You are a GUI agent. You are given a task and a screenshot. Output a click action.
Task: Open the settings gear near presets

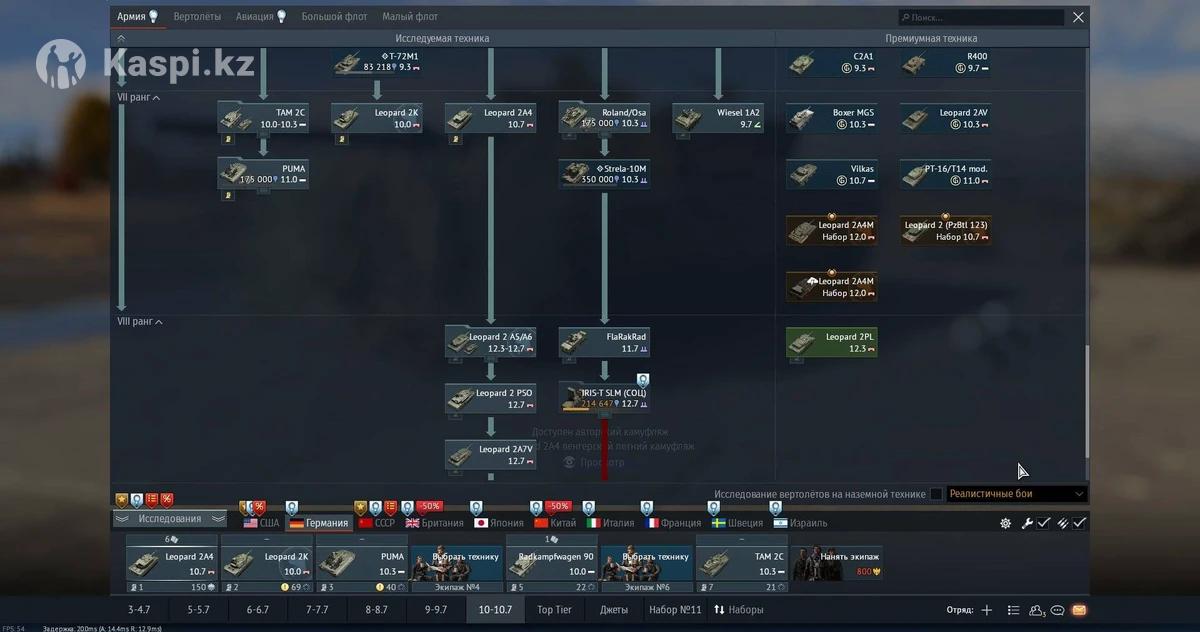pyautogui.click(x=1005, y=523)
